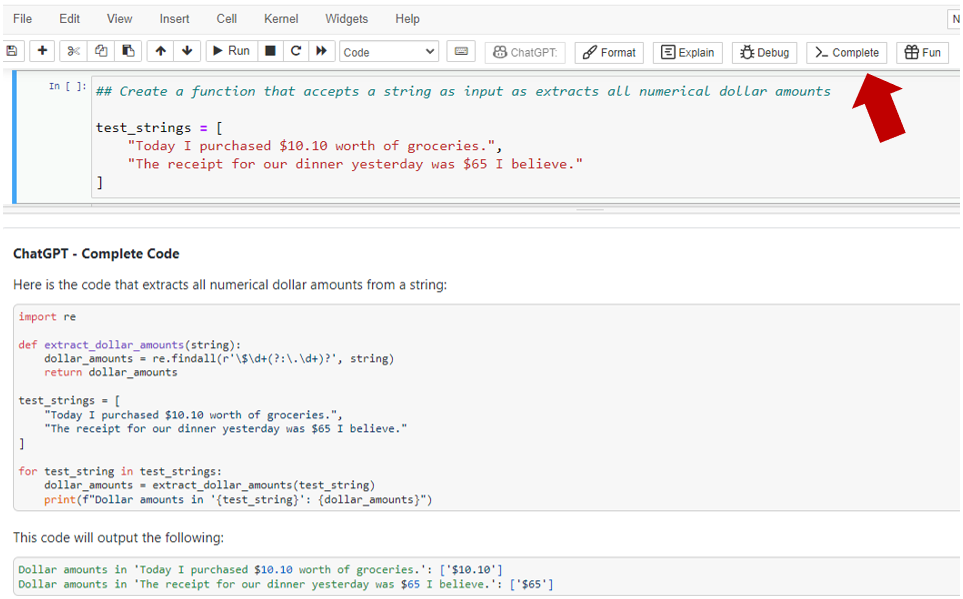The width and height of the screenshot is (963, 599).
Task: Open the Edit menu
Action: tap(69, 19)
